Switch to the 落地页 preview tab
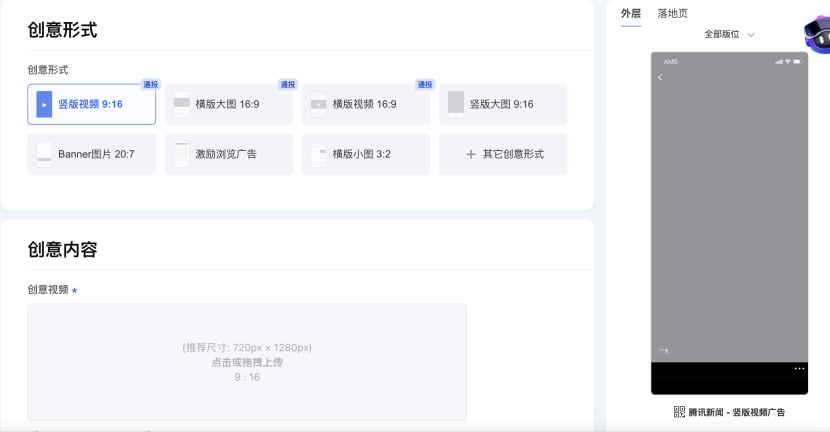Image resolution: width=830 pixels, height=432 pixels. (672, 13)
